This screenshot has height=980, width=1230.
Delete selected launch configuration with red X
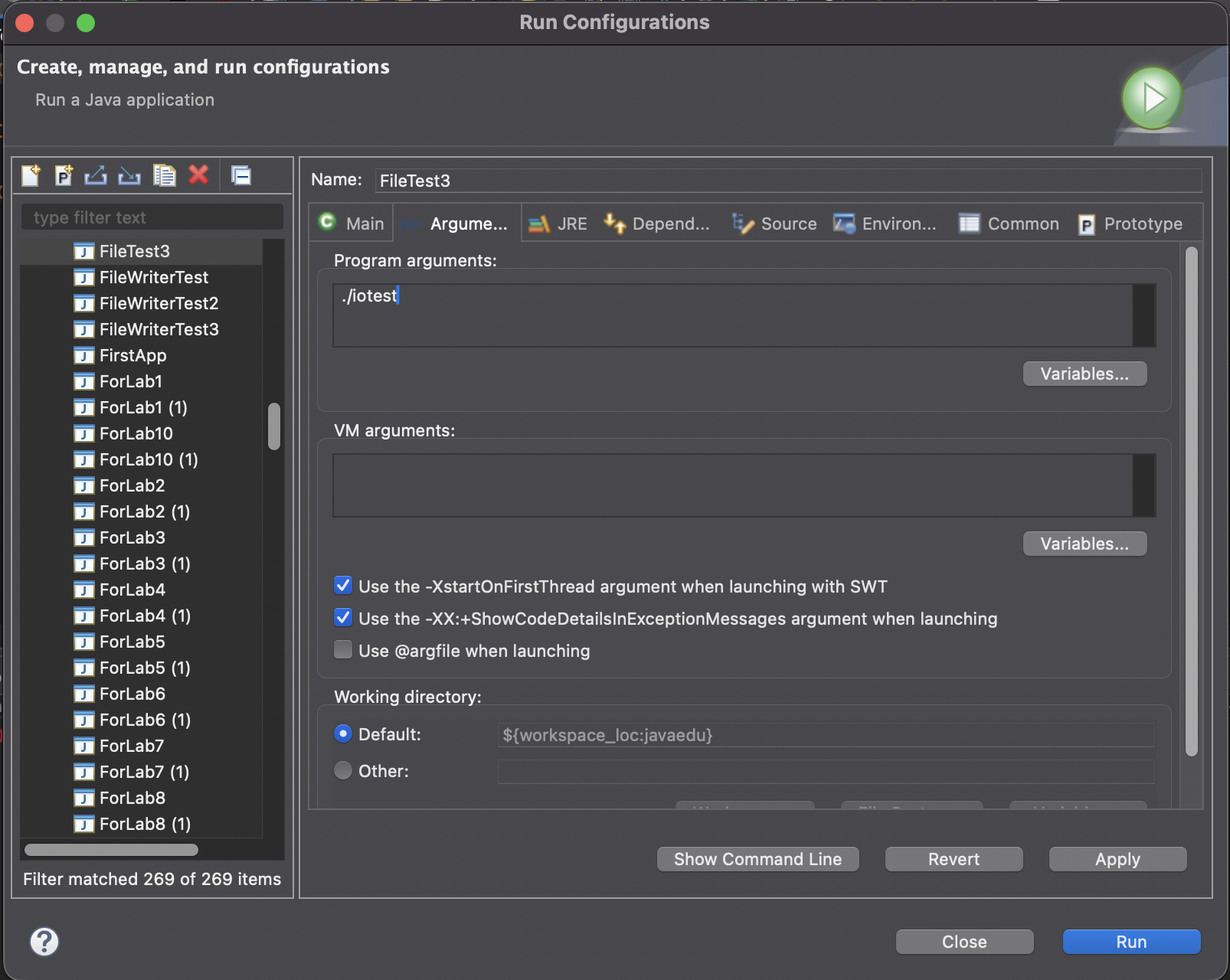[198, 175]
